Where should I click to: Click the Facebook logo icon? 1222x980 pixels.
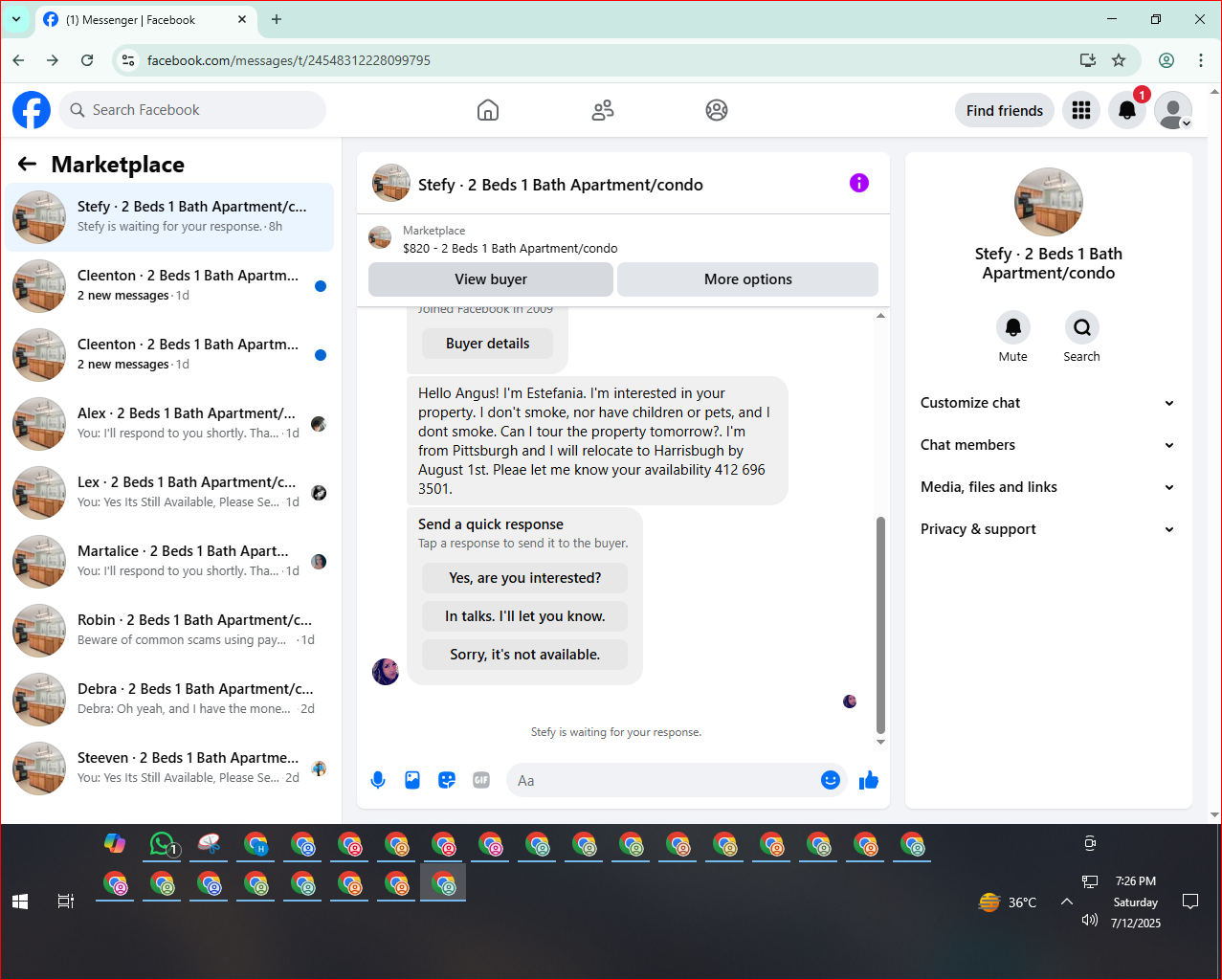coord(32,110)
